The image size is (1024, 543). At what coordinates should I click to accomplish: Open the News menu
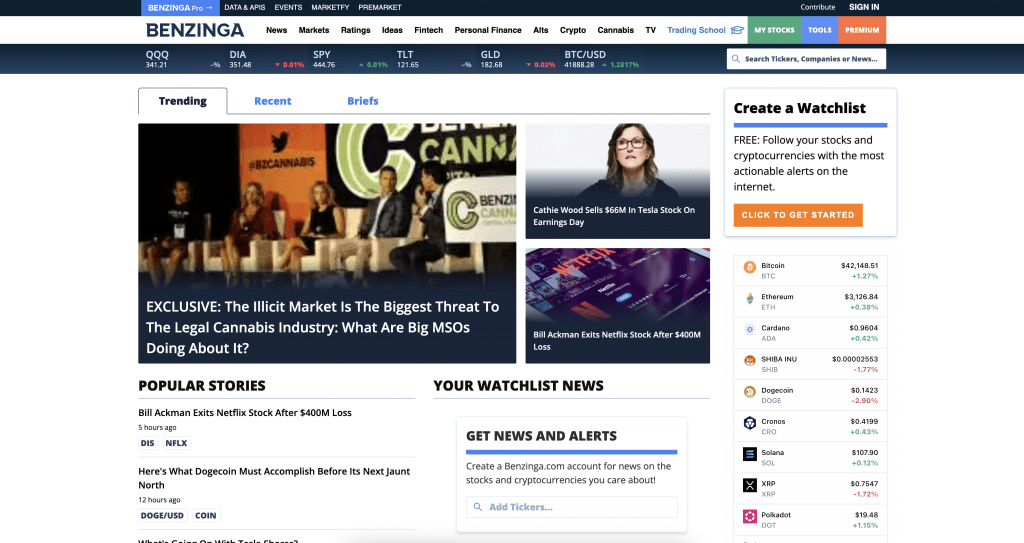click(x=276, y=30)
